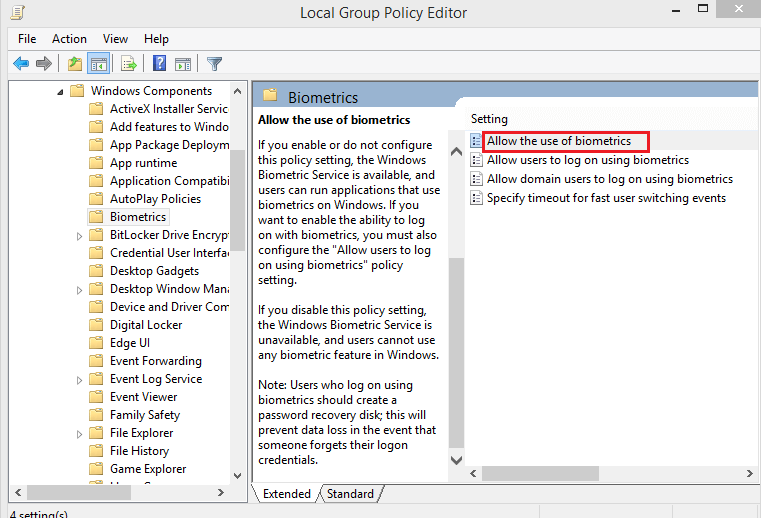Collapse the Windows Components tree node
This screenshot has width=761, height=518.
[x=60, y=92]
